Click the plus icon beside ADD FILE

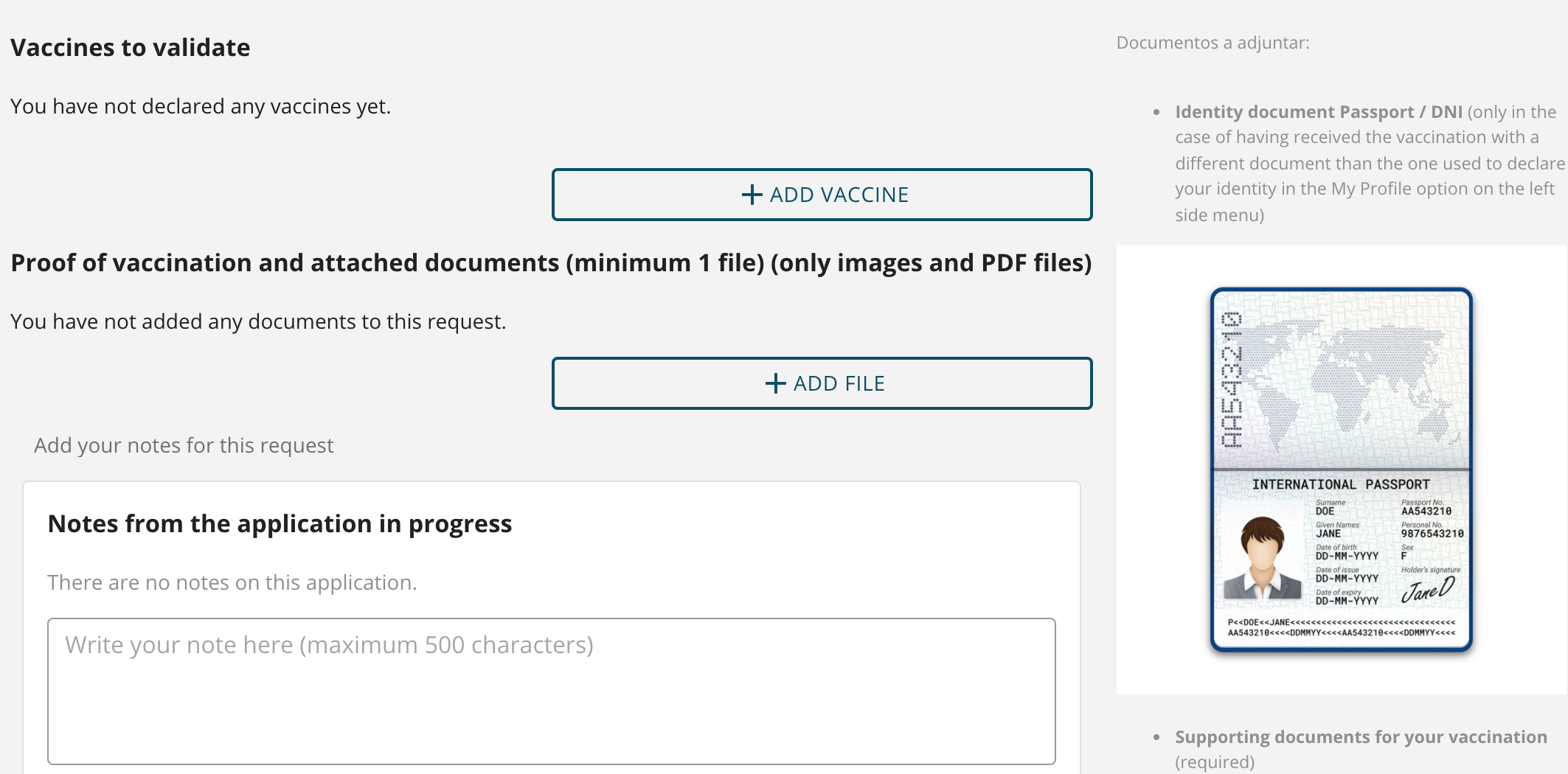(x=775, y=383)
